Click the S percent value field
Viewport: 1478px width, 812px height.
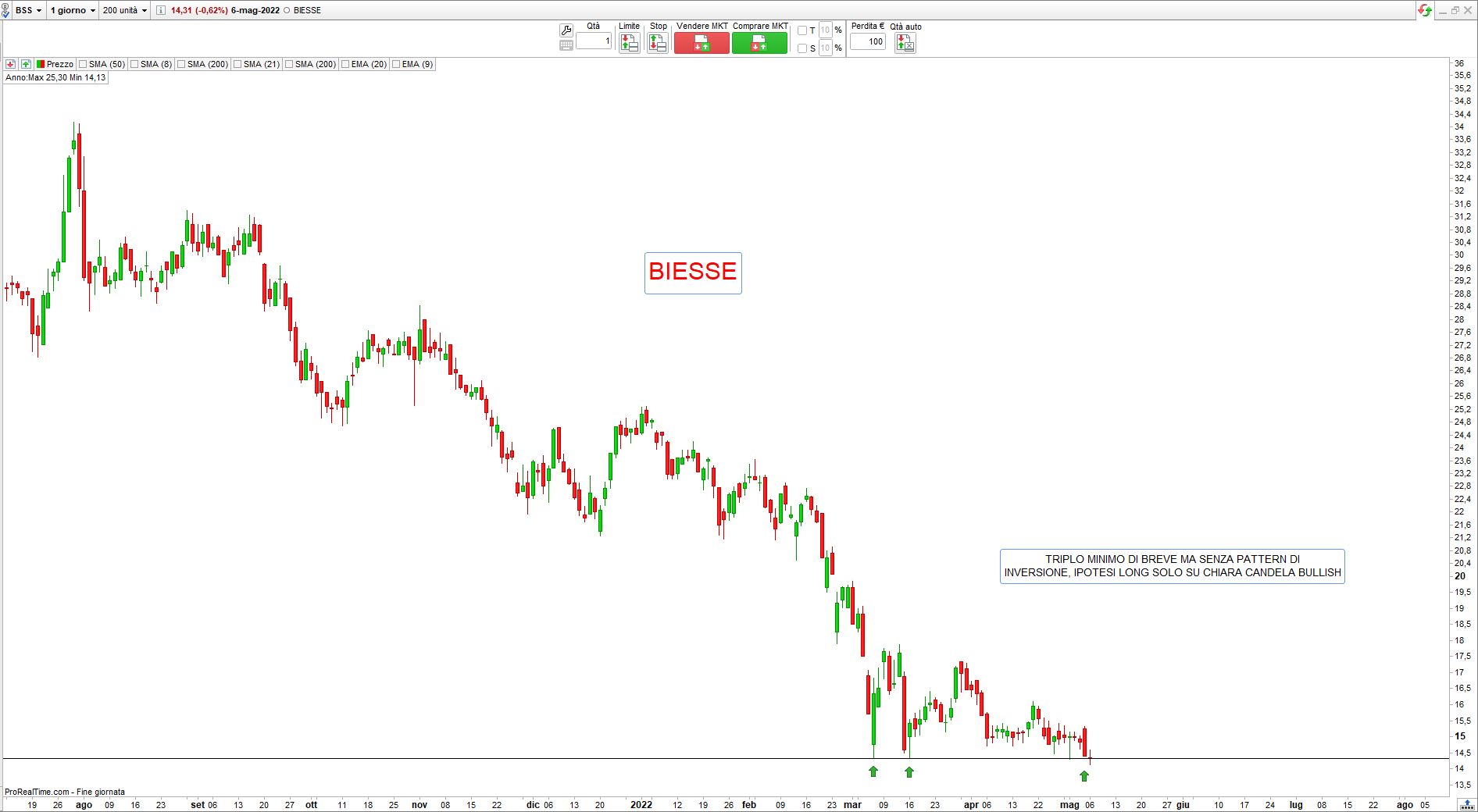point(825,48)
